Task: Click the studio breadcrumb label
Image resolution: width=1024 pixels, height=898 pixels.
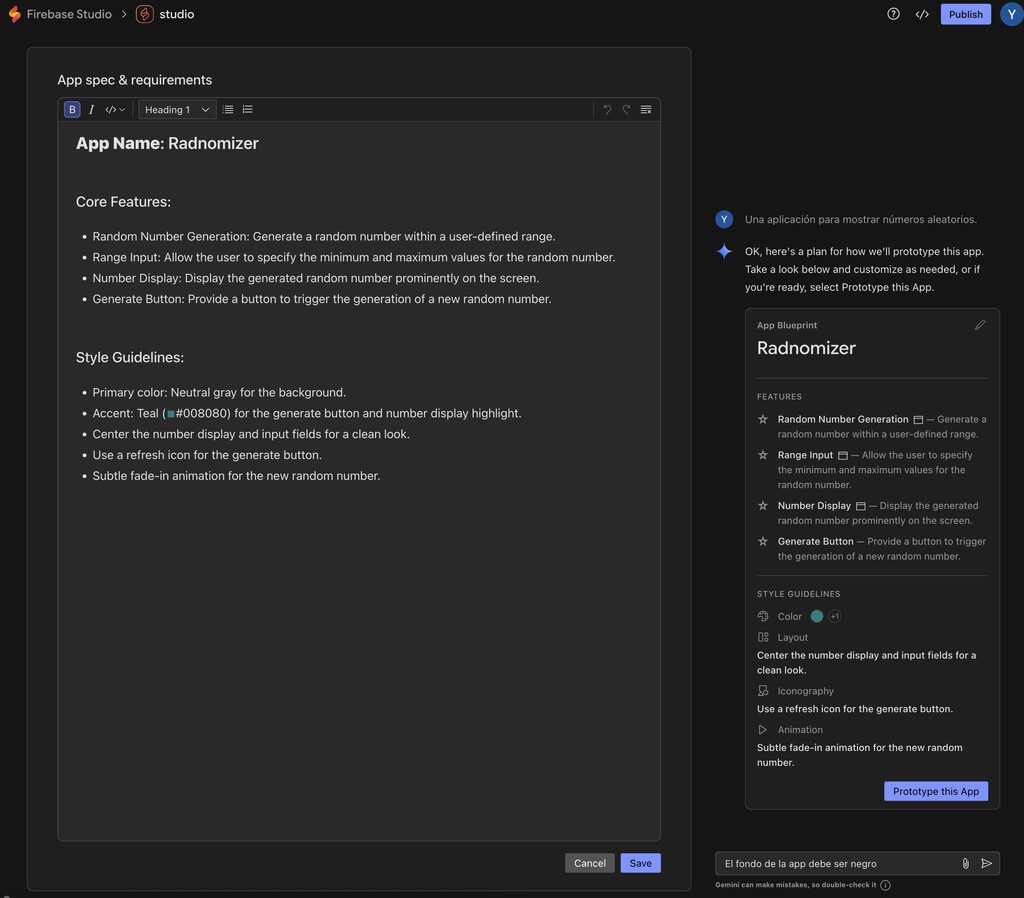Action: [x=175, y=13]
